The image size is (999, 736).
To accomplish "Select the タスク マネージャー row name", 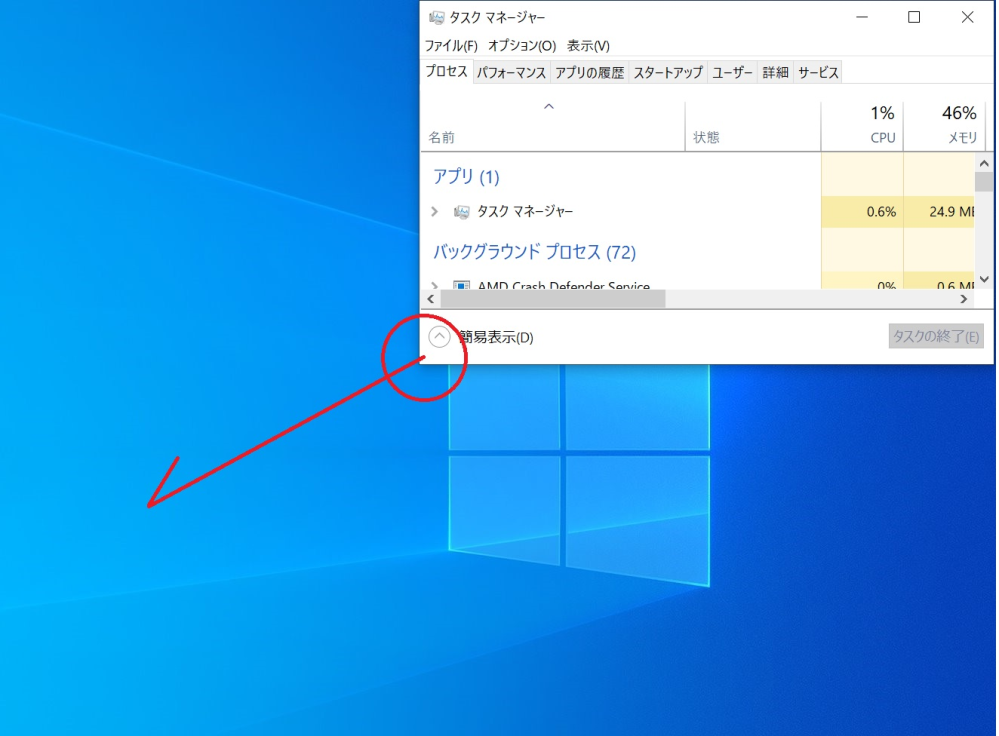I will tap(525, 212).
